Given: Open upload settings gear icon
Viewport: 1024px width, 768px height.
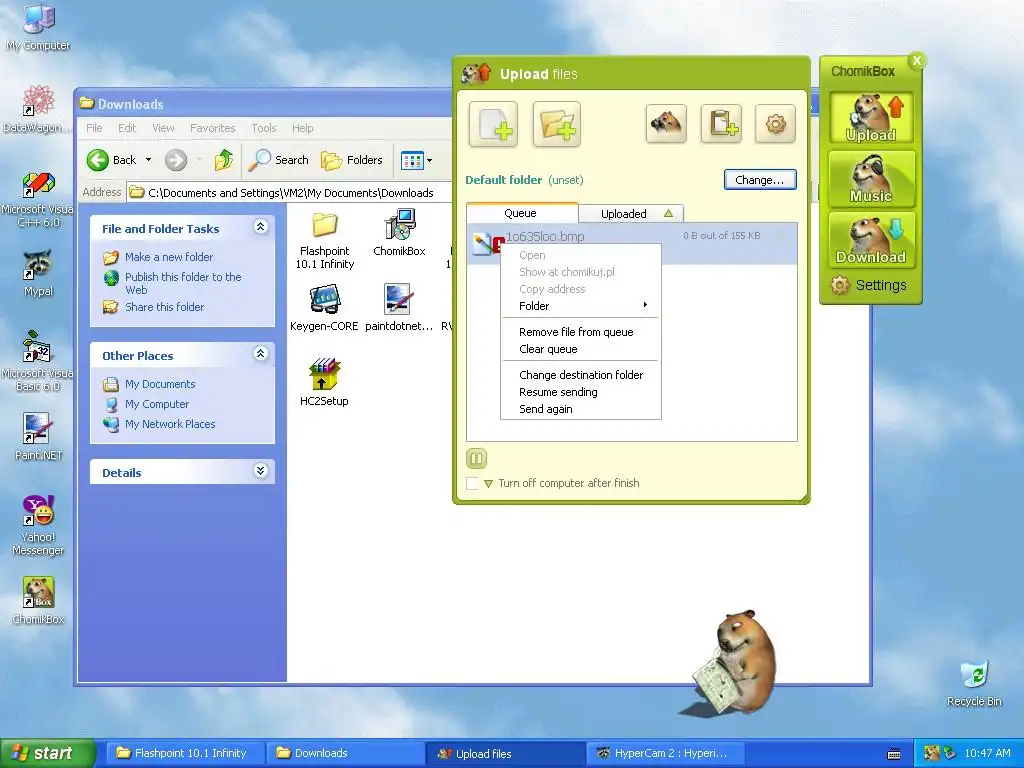Looking at the screenshot, I should [775, 123].
